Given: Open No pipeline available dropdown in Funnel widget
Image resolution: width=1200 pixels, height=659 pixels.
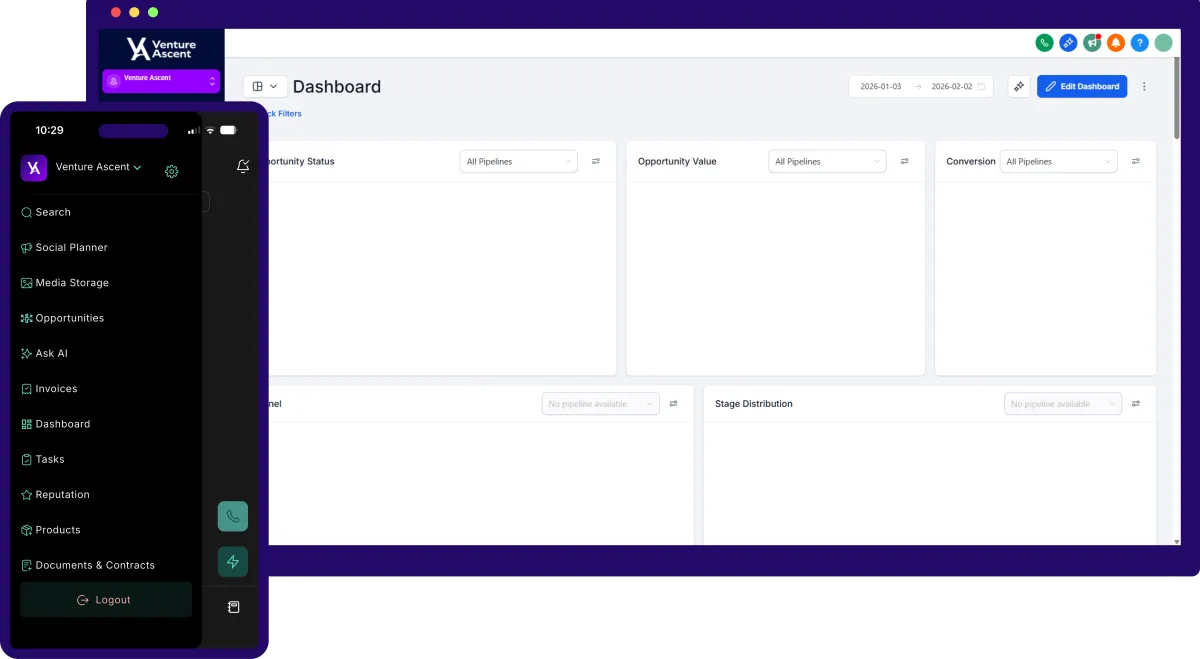Looking at the screenshot, I should tap(601, 404).
